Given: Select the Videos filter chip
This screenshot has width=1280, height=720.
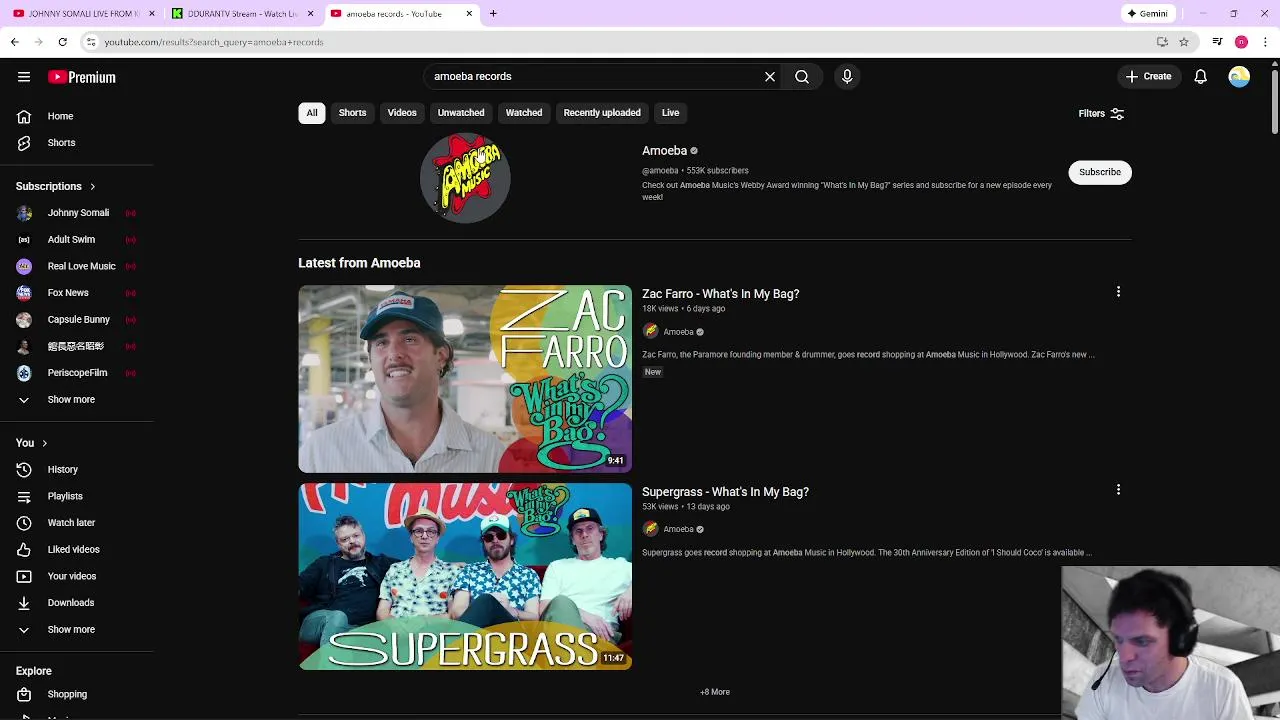Looking at the screenshot, I should click(x=402, y=113).
